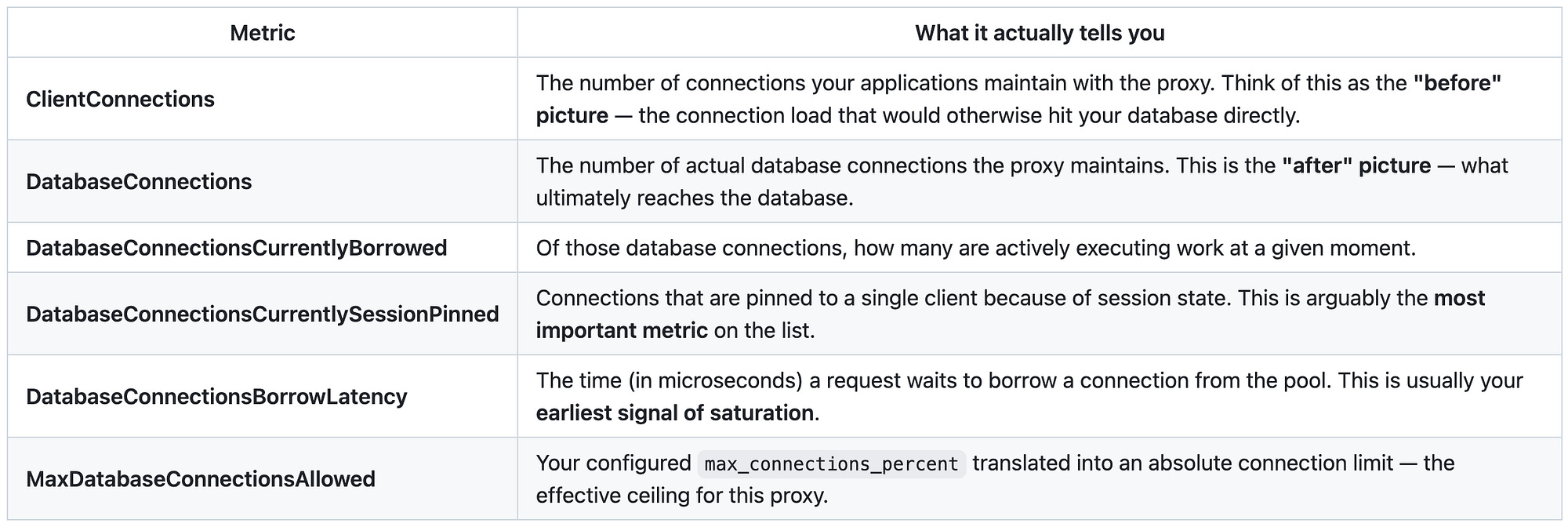Click 'earliest signal of saturation' bold text
This screenshot has height=527, width=1568.
click(675, 413)
